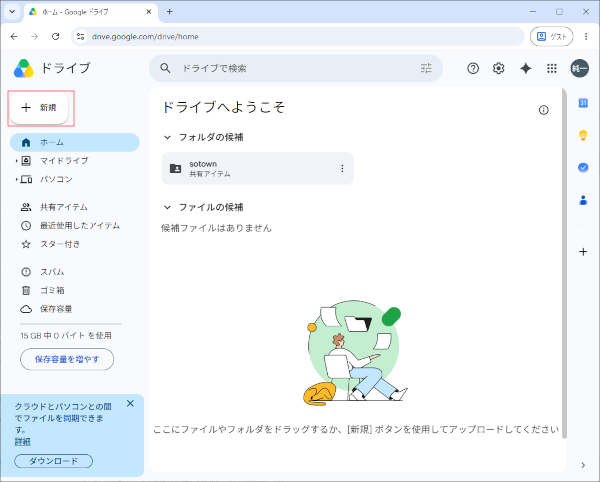Click the search magnifier icon
The width and height of the screenshot is (600, 482).
(x=165, y=68)
